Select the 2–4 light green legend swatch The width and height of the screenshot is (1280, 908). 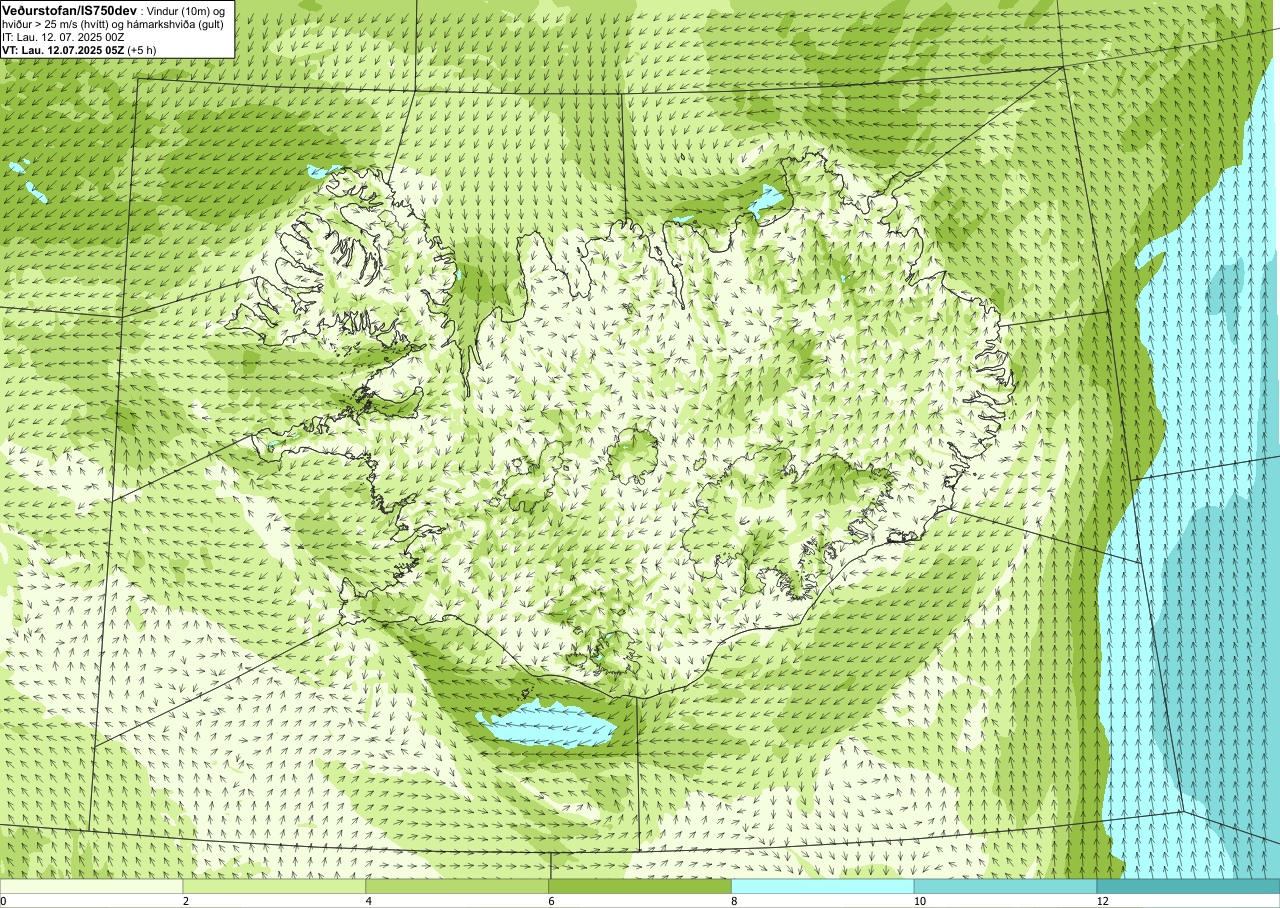pos(274,886)
